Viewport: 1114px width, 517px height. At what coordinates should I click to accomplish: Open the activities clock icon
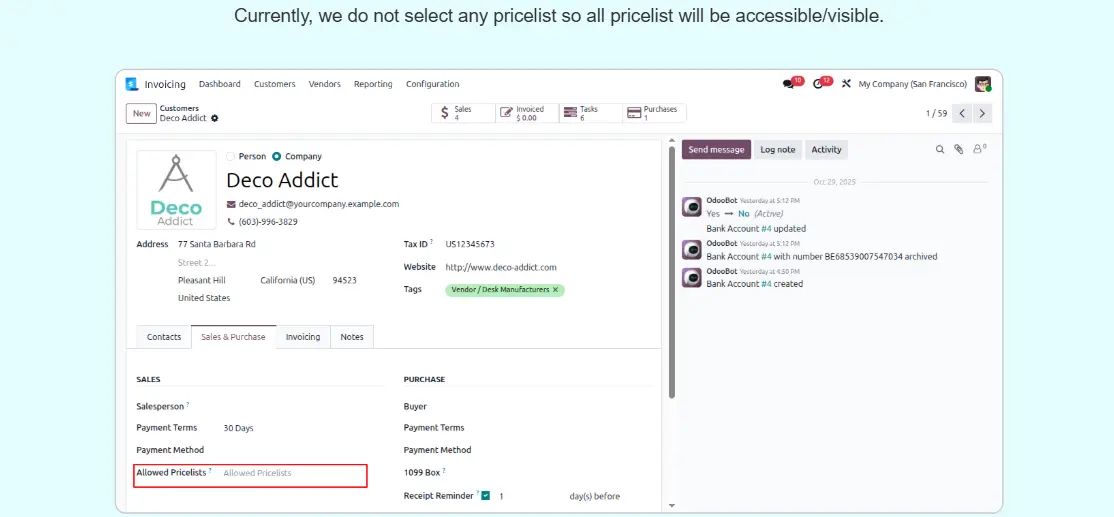point(818,84)
